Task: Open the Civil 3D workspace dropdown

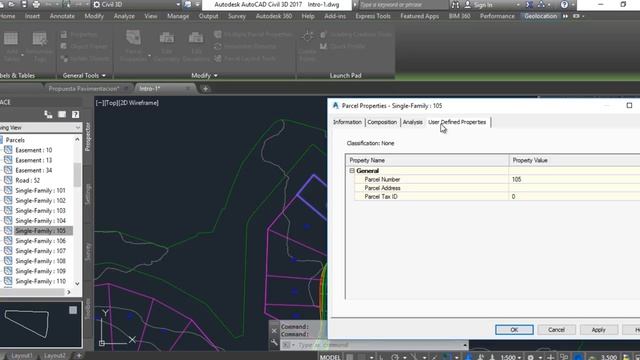Action: [x=178, y=4]
